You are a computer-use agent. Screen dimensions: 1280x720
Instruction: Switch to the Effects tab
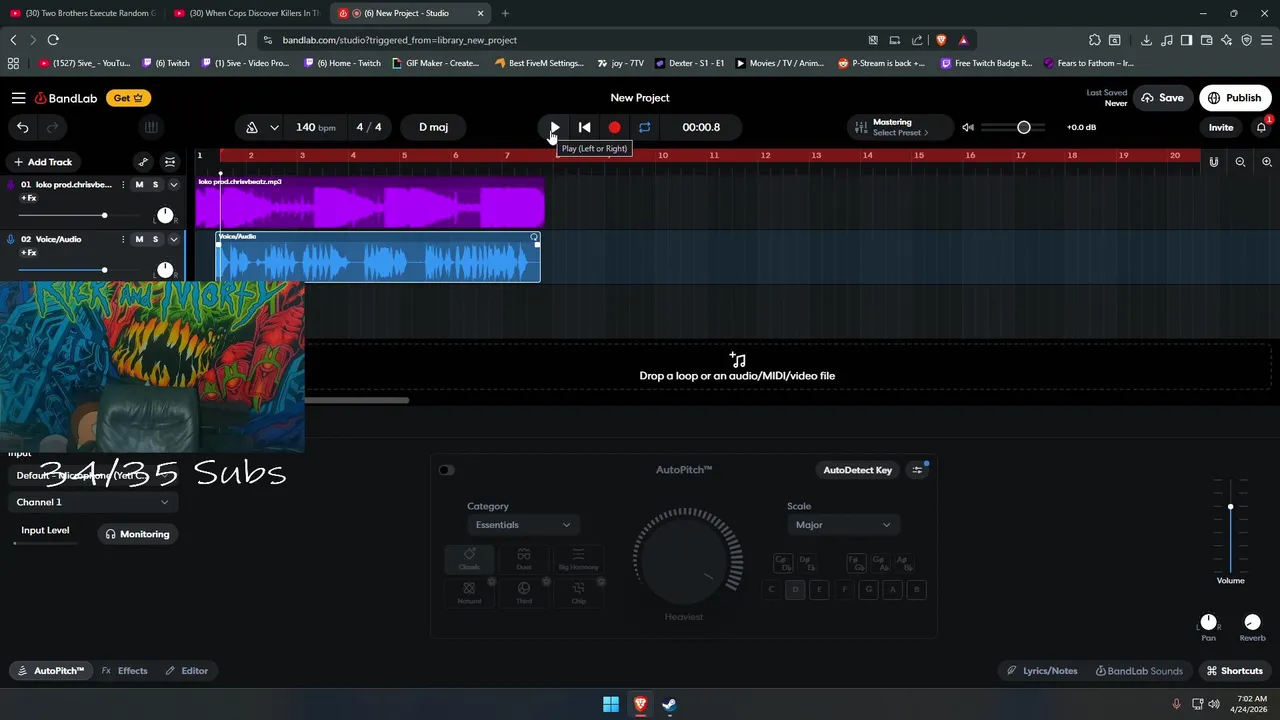124,671
